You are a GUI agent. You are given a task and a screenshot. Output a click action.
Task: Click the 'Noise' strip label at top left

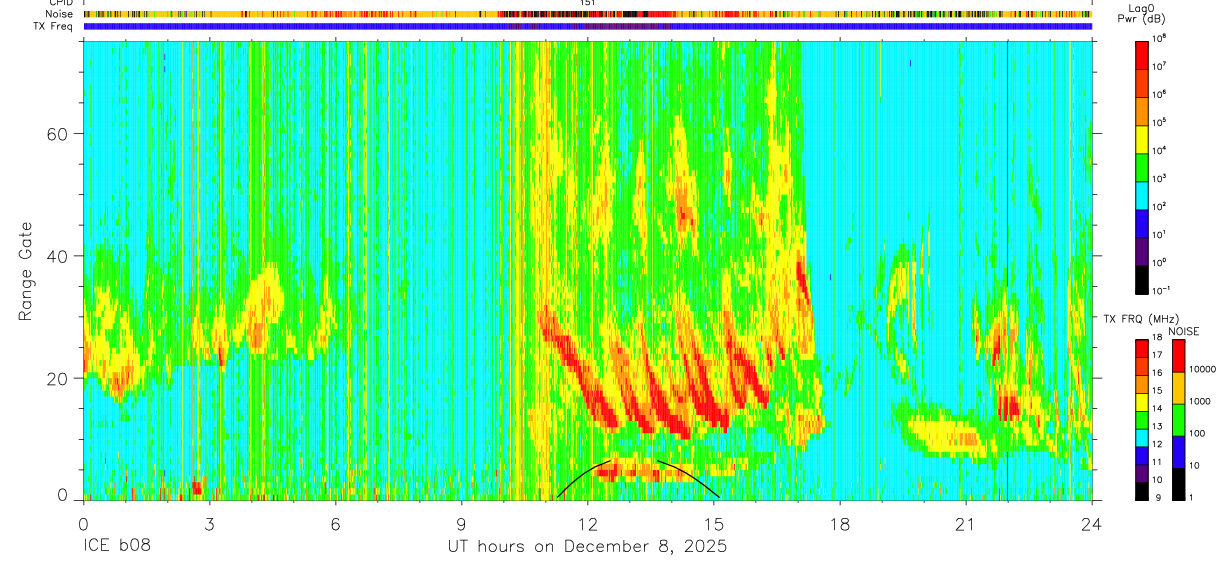(x=58, y=14)
